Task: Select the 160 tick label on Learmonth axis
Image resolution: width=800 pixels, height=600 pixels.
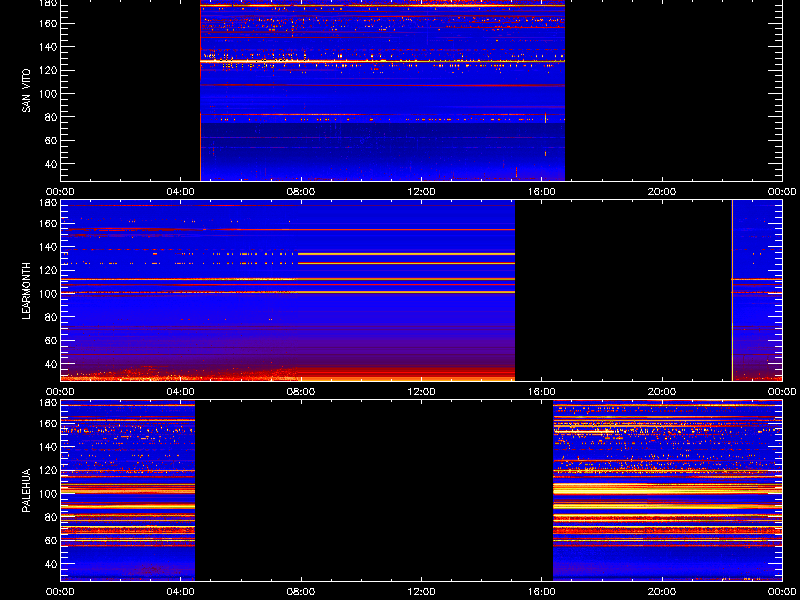Action: [48, 223]
